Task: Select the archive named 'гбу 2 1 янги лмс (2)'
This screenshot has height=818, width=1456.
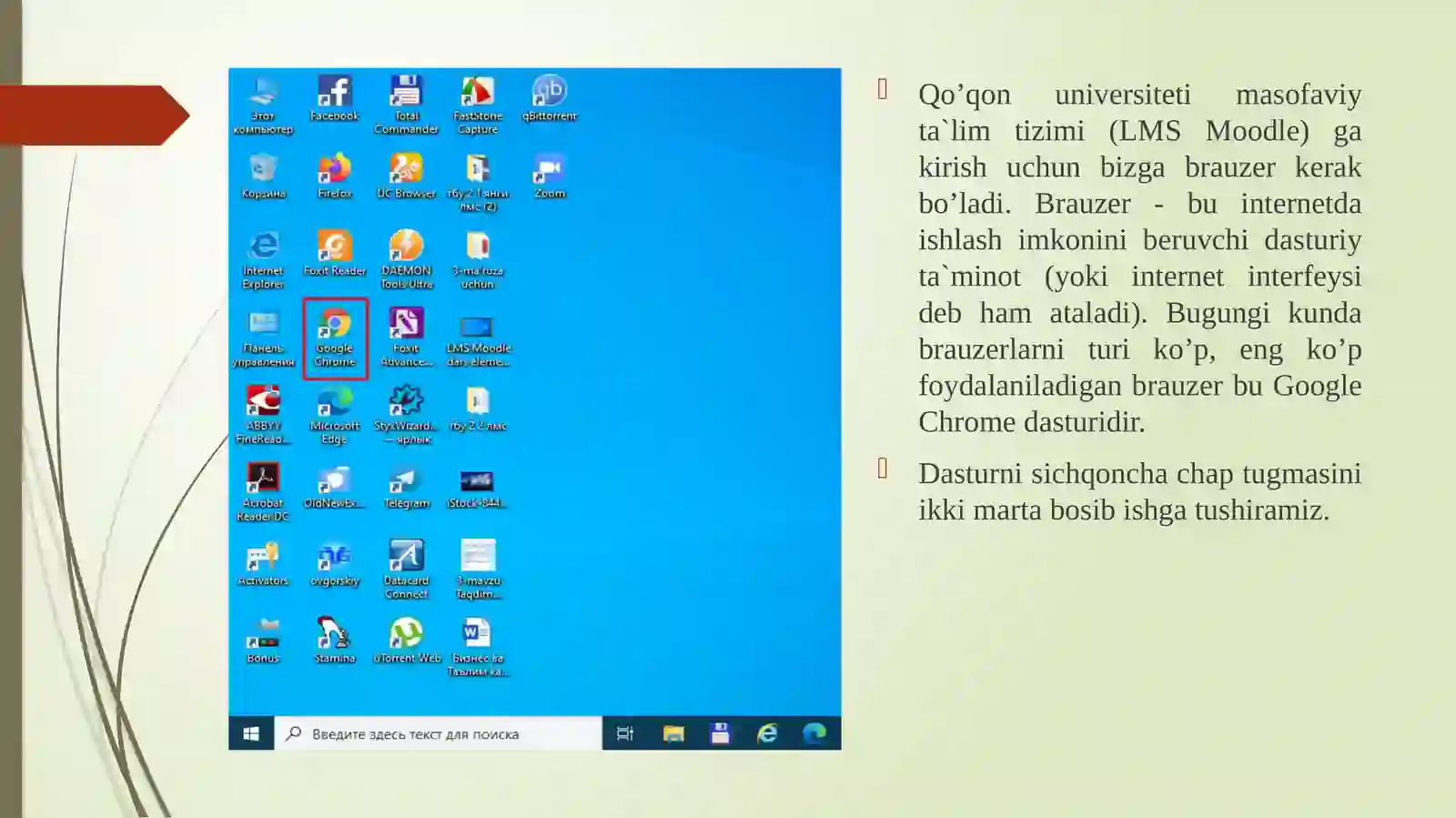Action: tap(478, 182)
